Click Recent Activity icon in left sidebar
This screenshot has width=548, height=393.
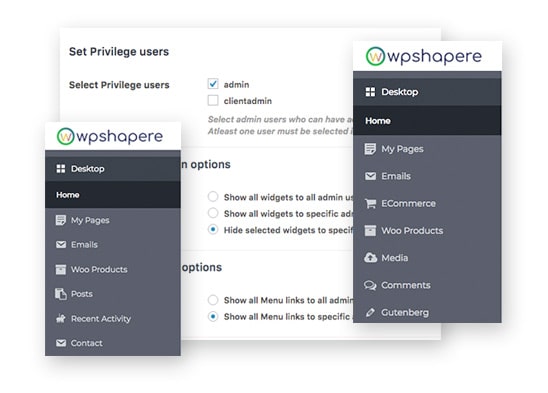[x=61, y=319]
